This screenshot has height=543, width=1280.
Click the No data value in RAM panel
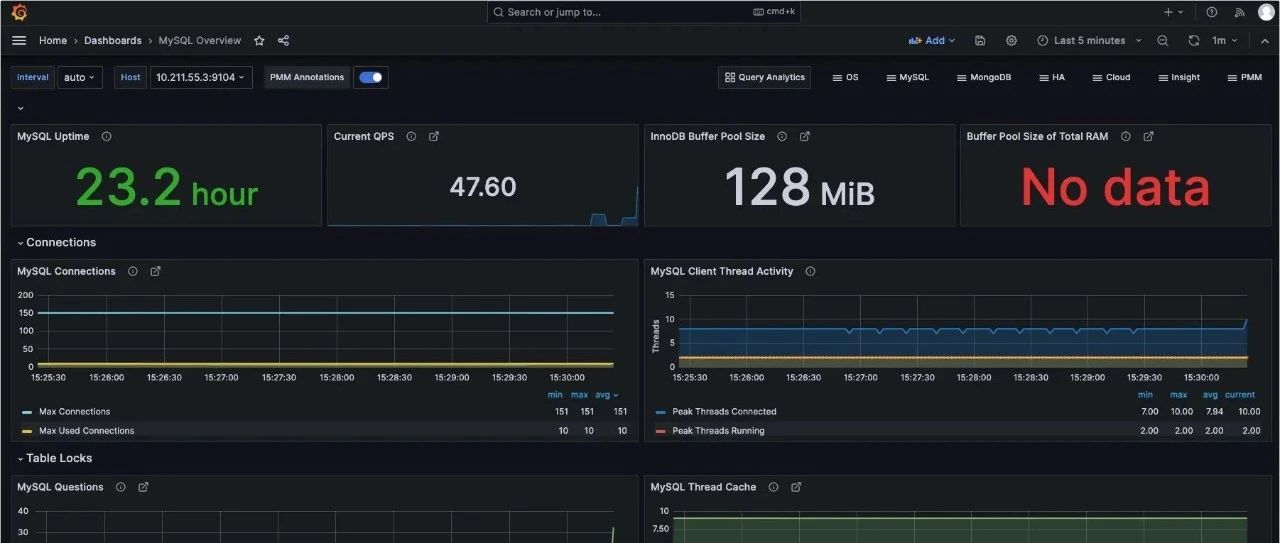pos(1115,187)
